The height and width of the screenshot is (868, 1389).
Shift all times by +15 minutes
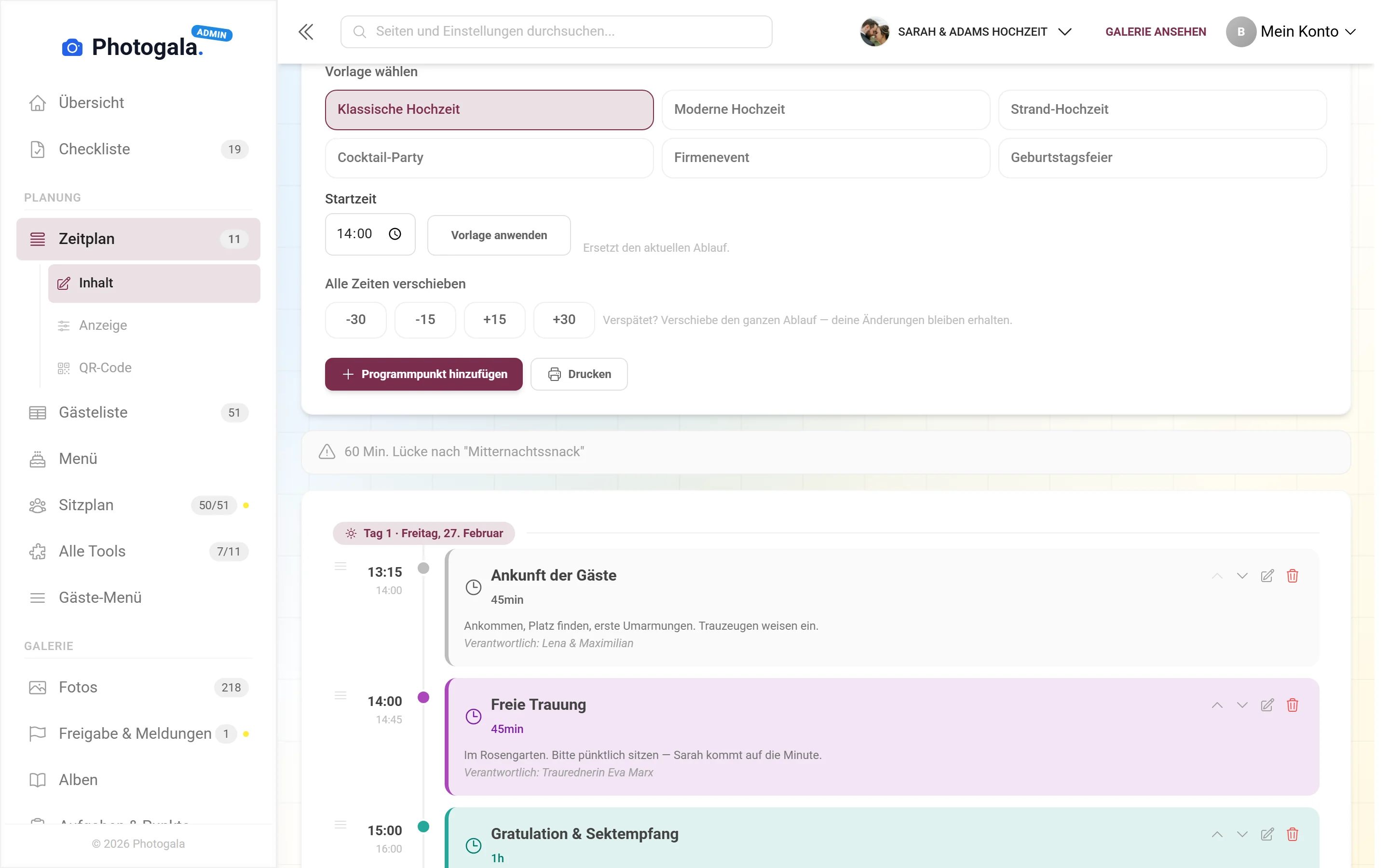click(x=495, y=320)
